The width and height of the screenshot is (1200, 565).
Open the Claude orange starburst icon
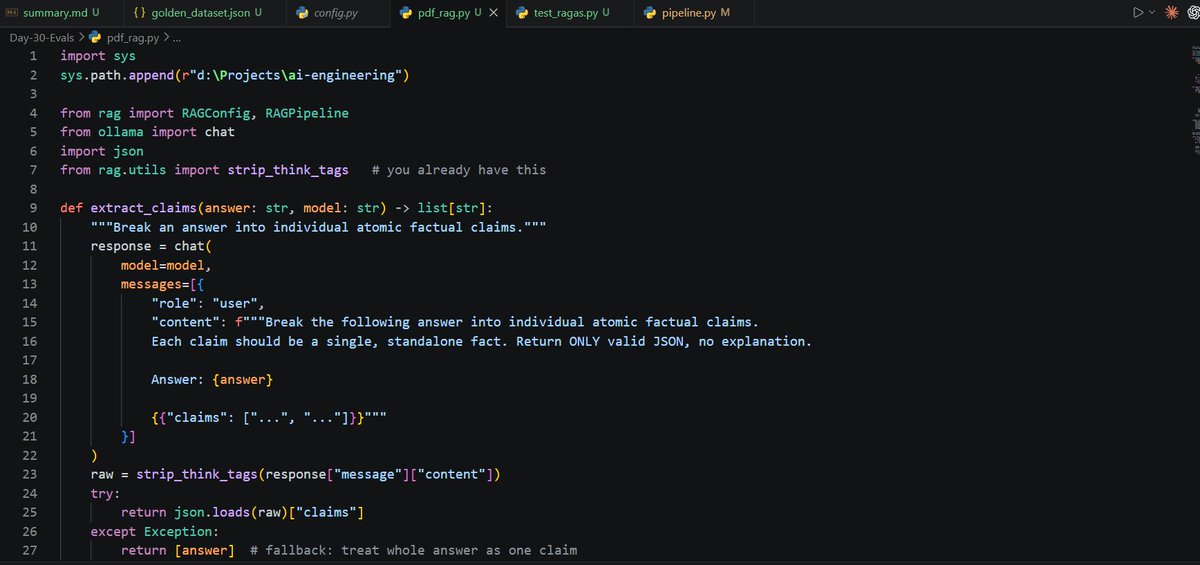[x=1170, y=13]
